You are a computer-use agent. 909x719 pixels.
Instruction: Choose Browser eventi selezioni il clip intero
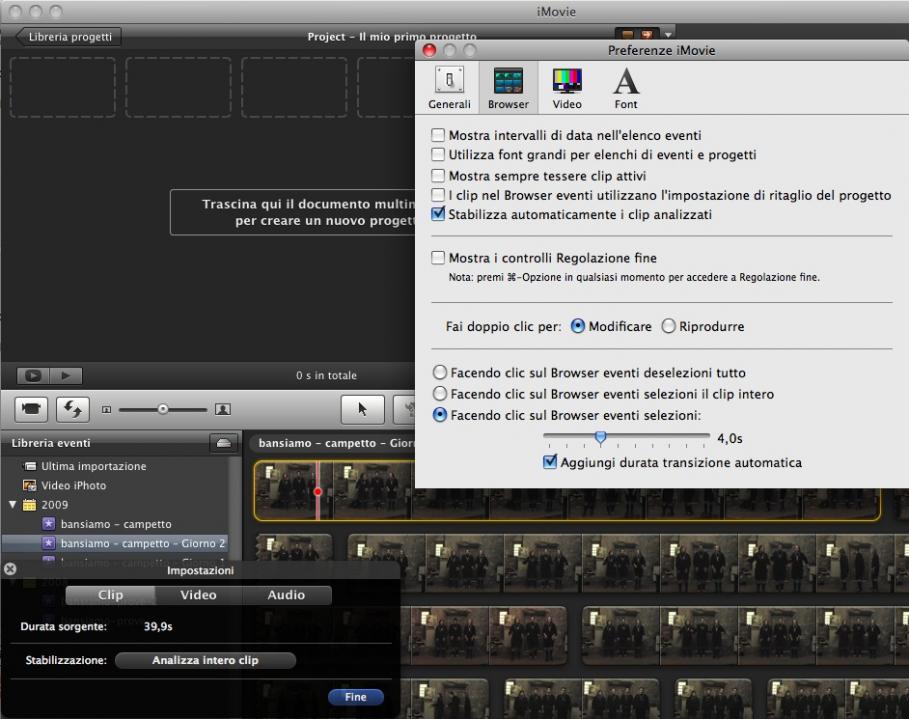pyautogui.click(x=440, y=394)
